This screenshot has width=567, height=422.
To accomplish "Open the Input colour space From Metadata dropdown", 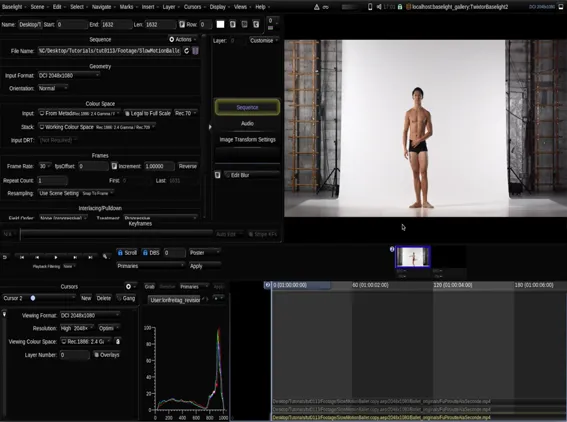I will (x=79, y=114).
